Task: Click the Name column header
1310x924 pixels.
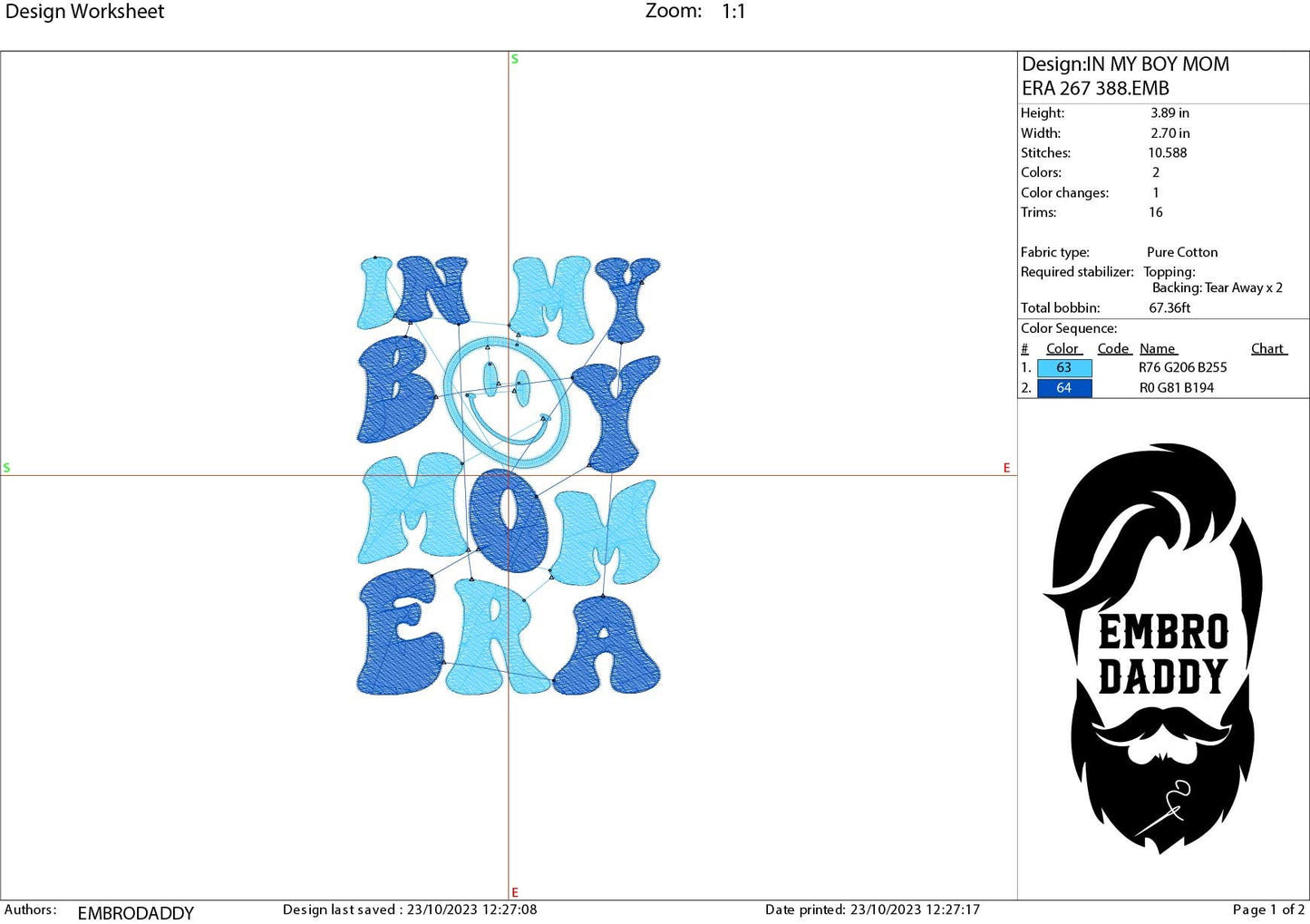Action: [x=1158, y=348]
